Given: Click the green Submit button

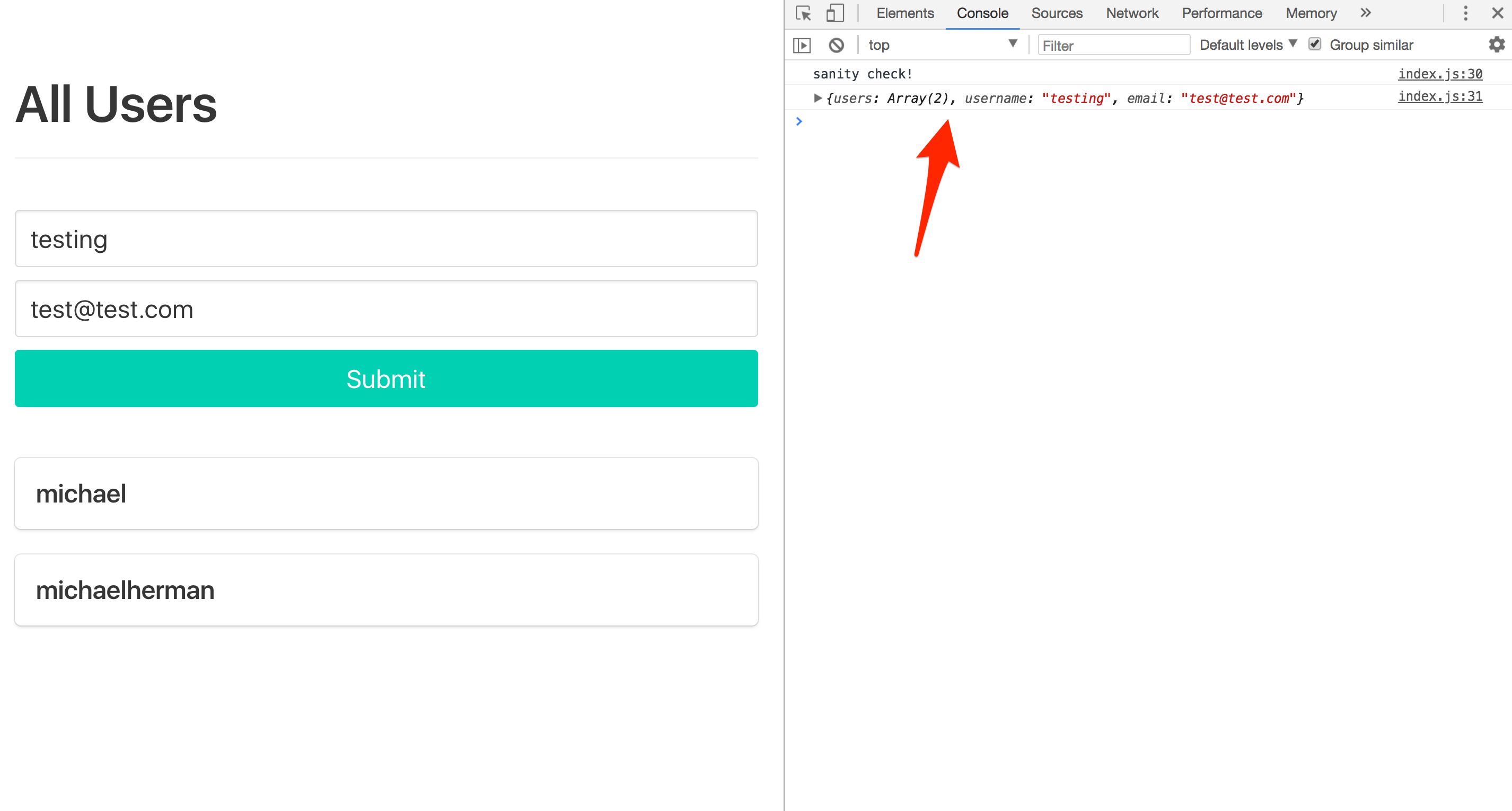Looking at the screenshot, I should [x=386, y=378].
